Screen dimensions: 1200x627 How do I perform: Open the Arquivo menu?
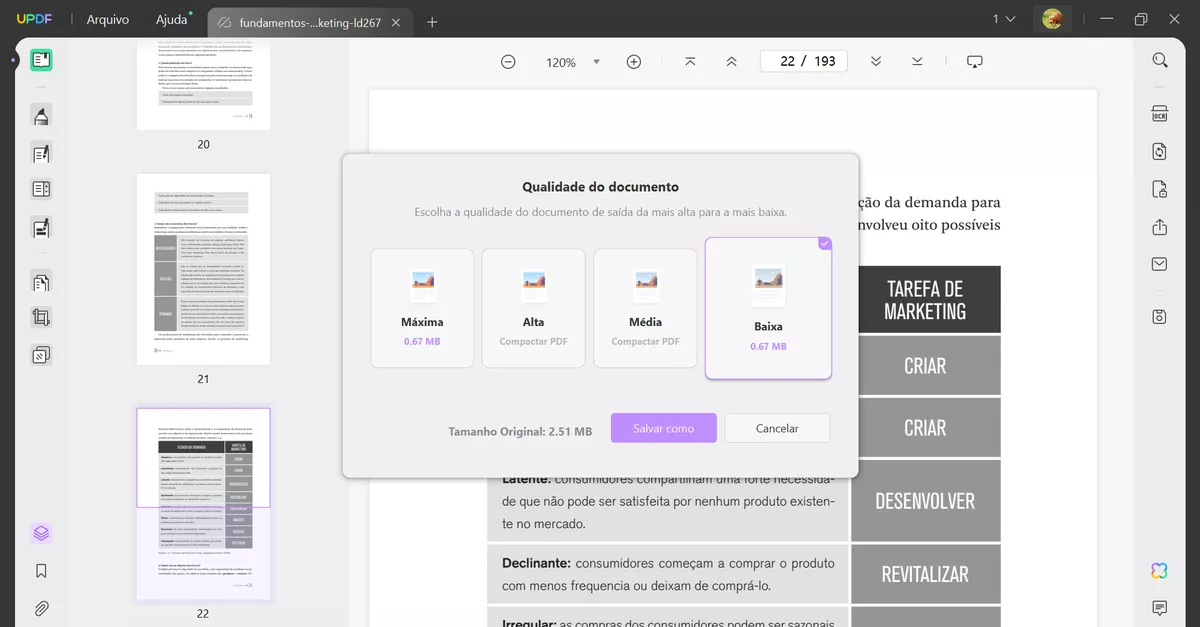pos(107,18)
